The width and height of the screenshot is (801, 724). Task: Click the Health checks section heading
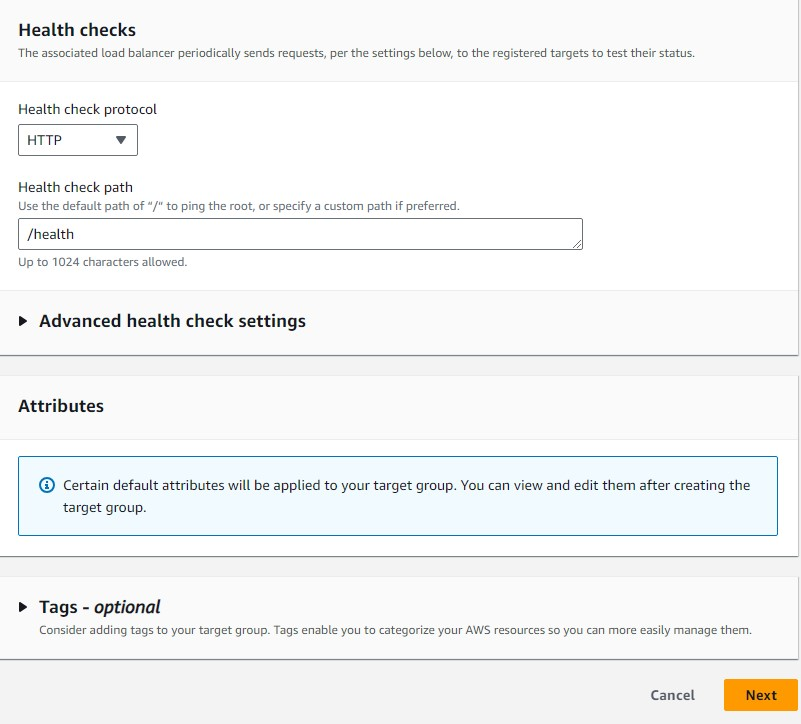coord(76,30)
